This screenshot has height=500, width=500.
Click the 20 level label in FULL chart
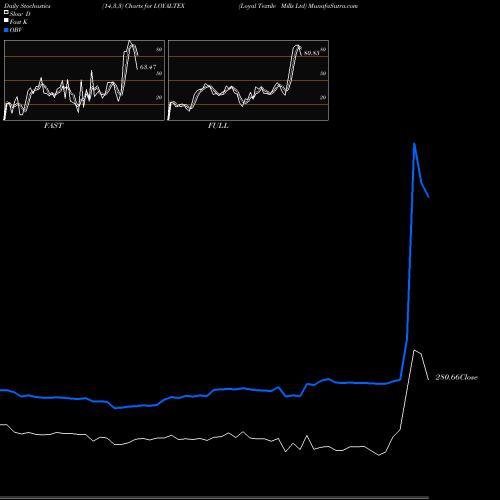(323, 97)
